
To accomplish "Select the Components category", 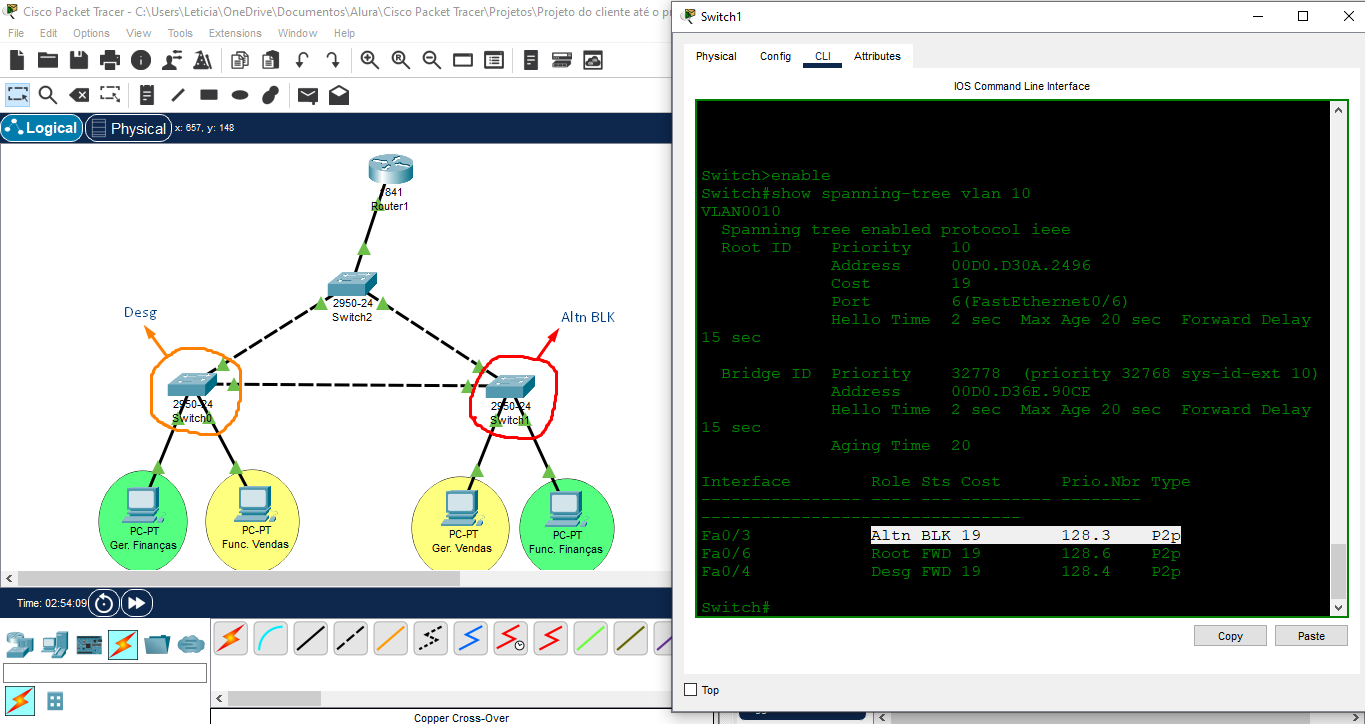I will [90, 644].
